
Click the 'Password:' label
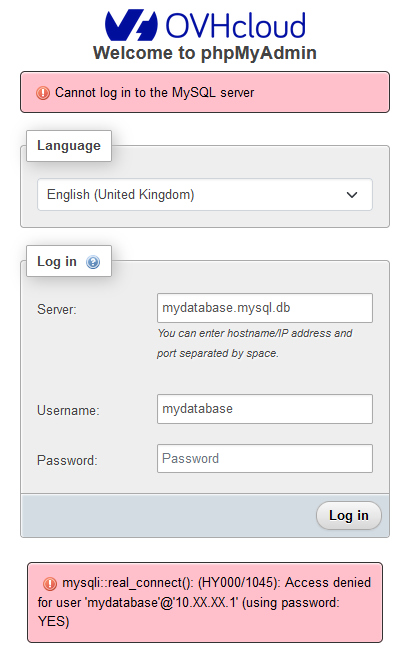tap(67, 460)
